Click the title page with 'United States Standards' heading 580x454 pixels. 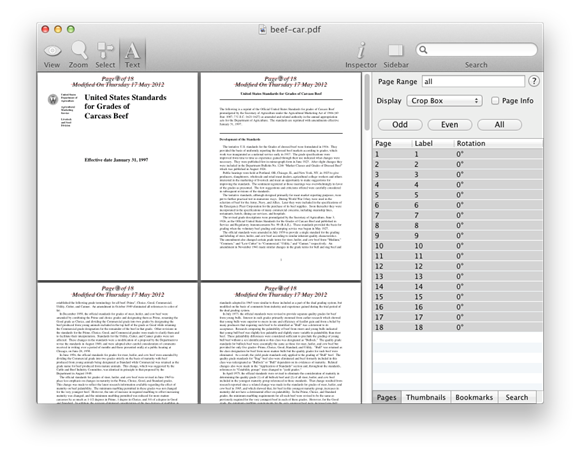(118, 176)
